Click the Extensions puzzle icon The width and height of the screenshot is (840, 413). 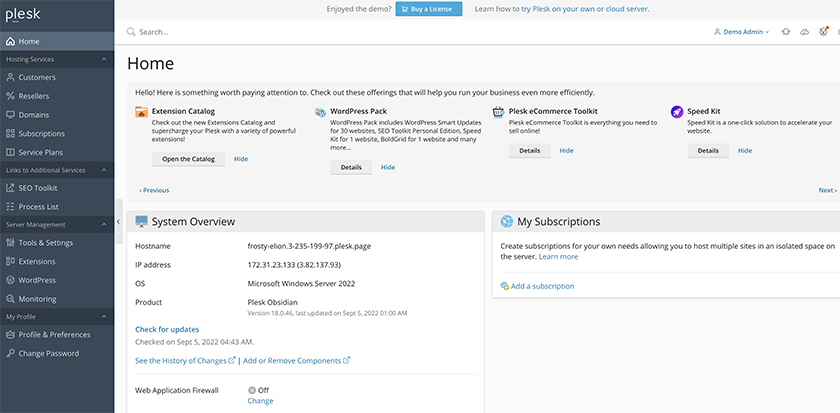click(10, 261)
